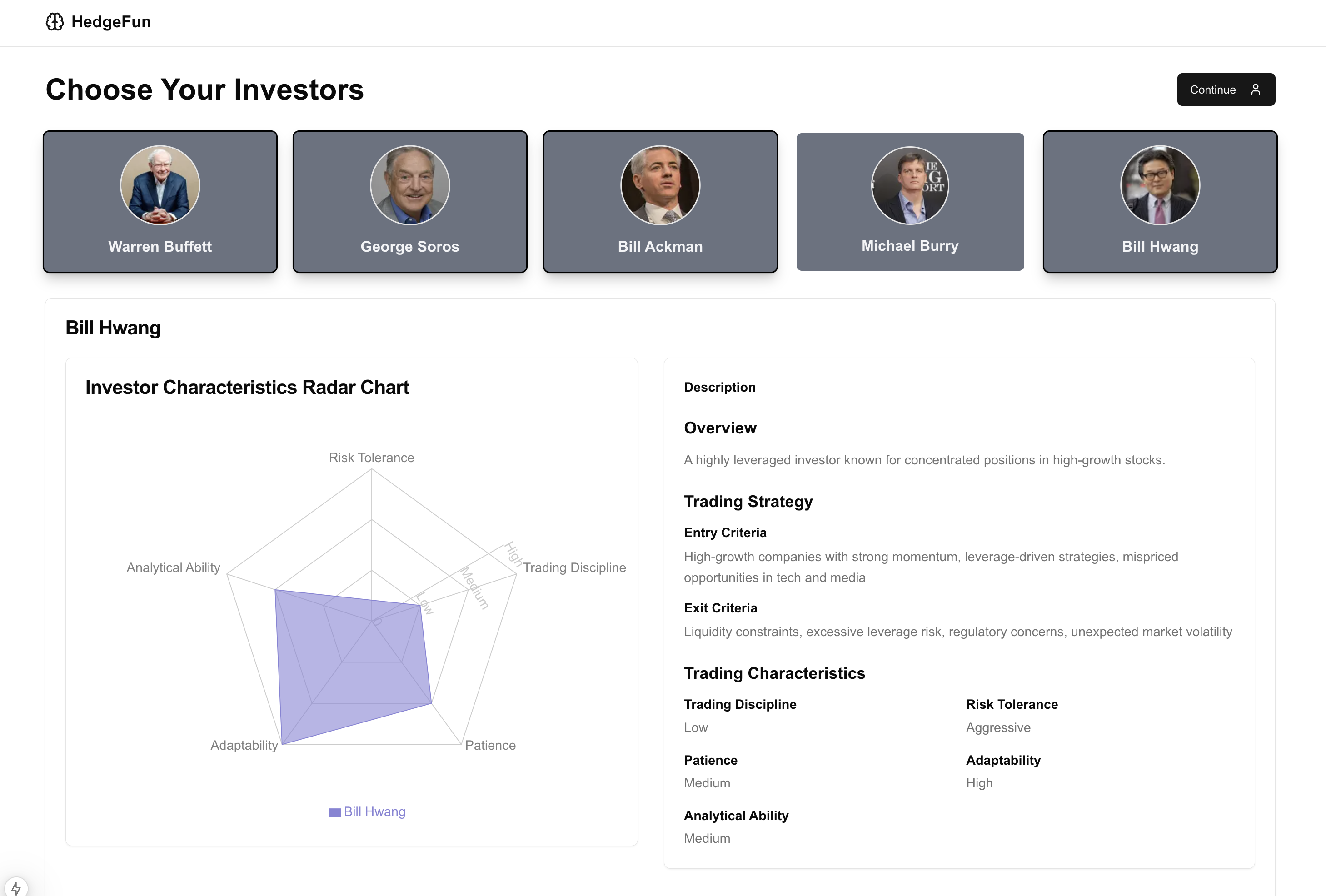Click Bill Ackman's avatar photo

click(x=660, y=185)
